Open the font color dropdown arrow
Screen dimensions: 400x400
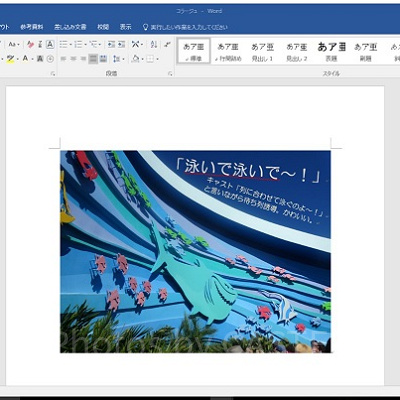pyautogui.click(x=32, y=59)
